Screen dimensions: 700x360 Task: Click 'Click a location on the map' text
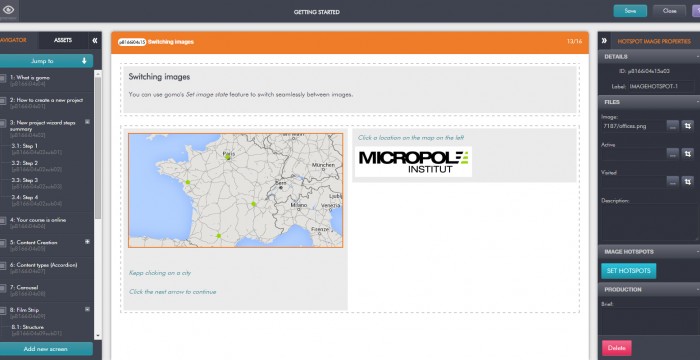tap(411, 138)
